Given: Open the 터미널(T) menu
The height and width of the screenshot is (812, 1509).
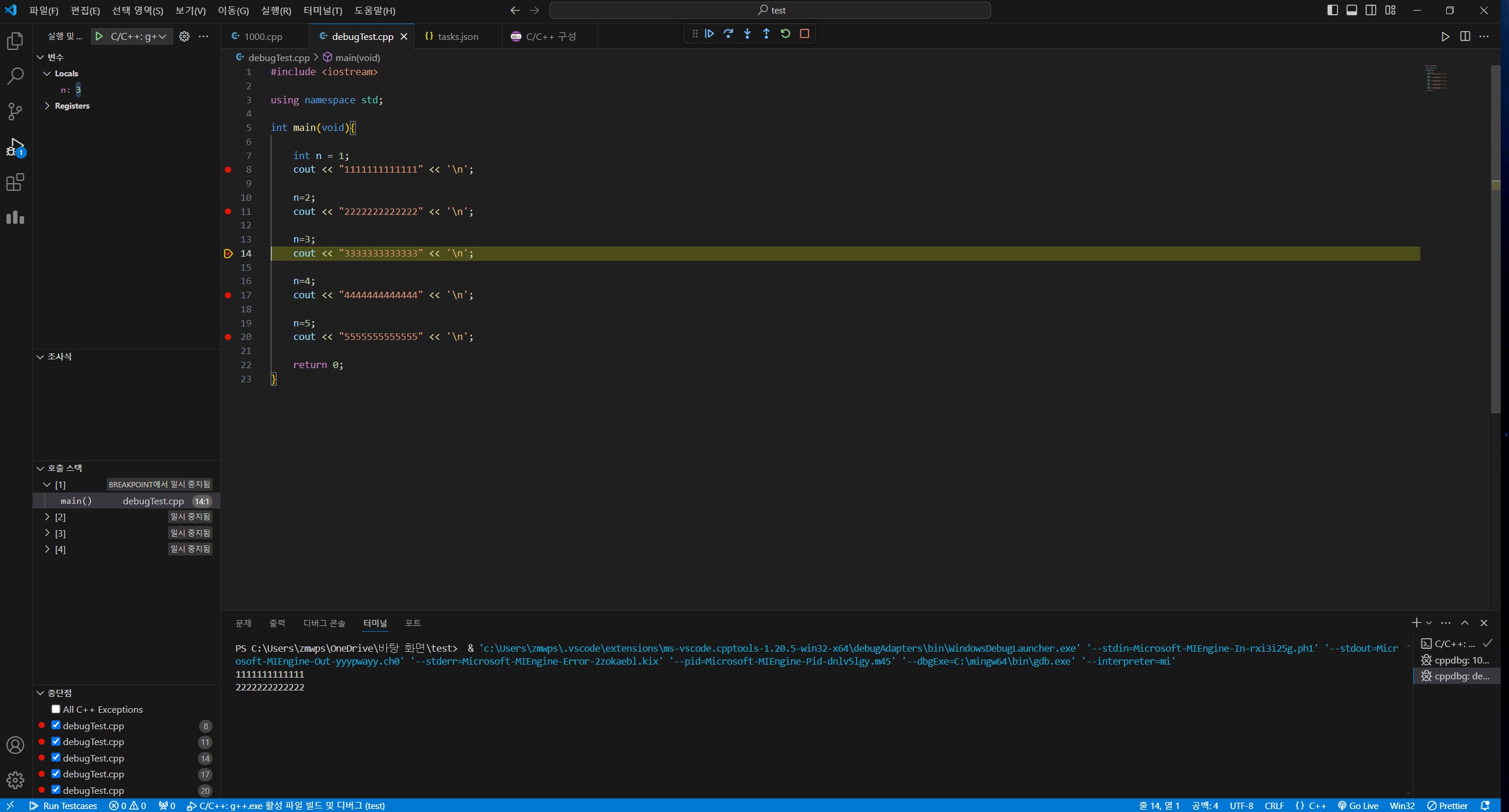Looking at the screenshot, I should [x=322, y=11].
